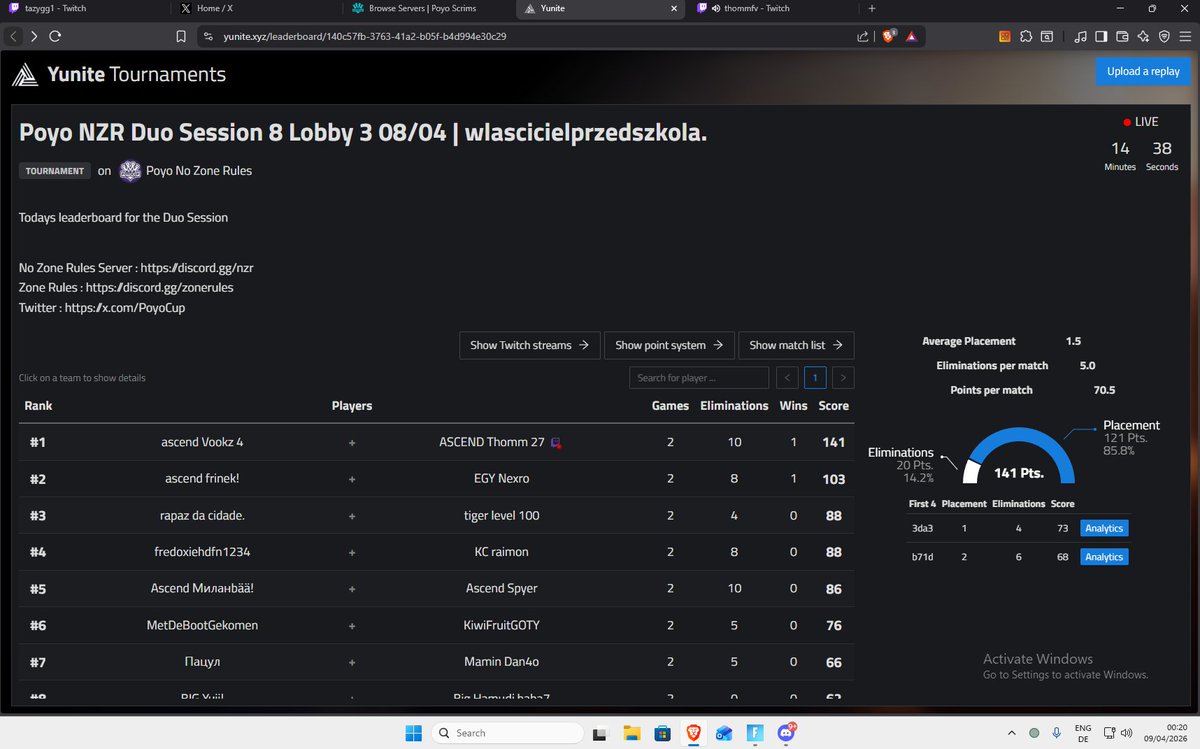
Task: Go back with the browser back arrow
Action: pyautogui.click(x=13, y=36)
